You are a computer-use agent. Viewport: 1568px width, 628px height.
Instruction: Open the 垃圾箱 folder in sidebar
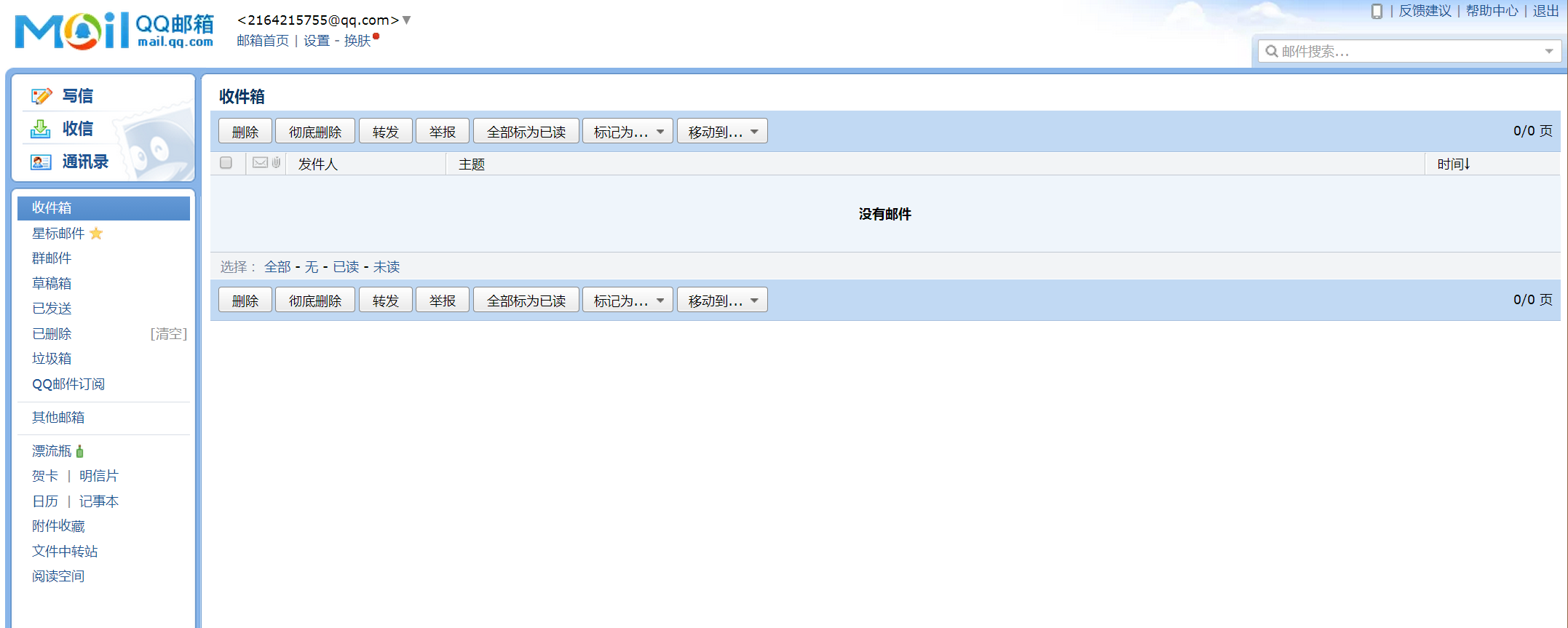click(x=52, y=359)
